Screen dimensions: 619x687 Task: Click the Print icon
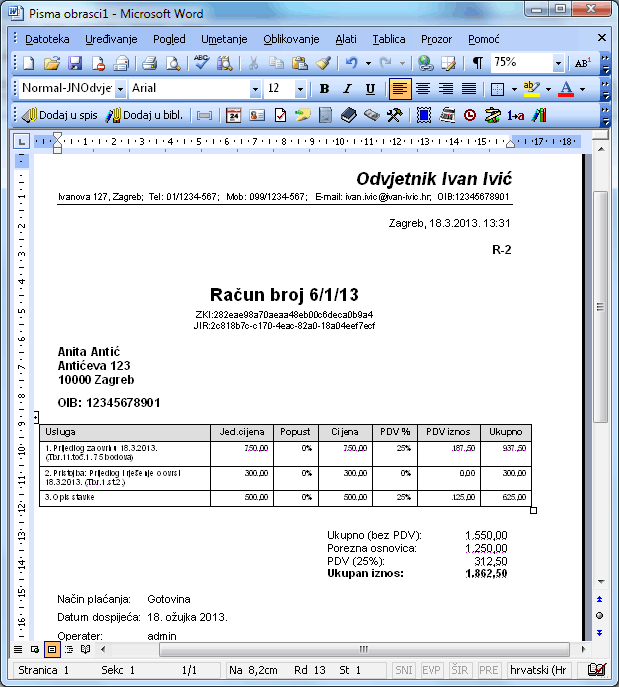tap(149, 63)
